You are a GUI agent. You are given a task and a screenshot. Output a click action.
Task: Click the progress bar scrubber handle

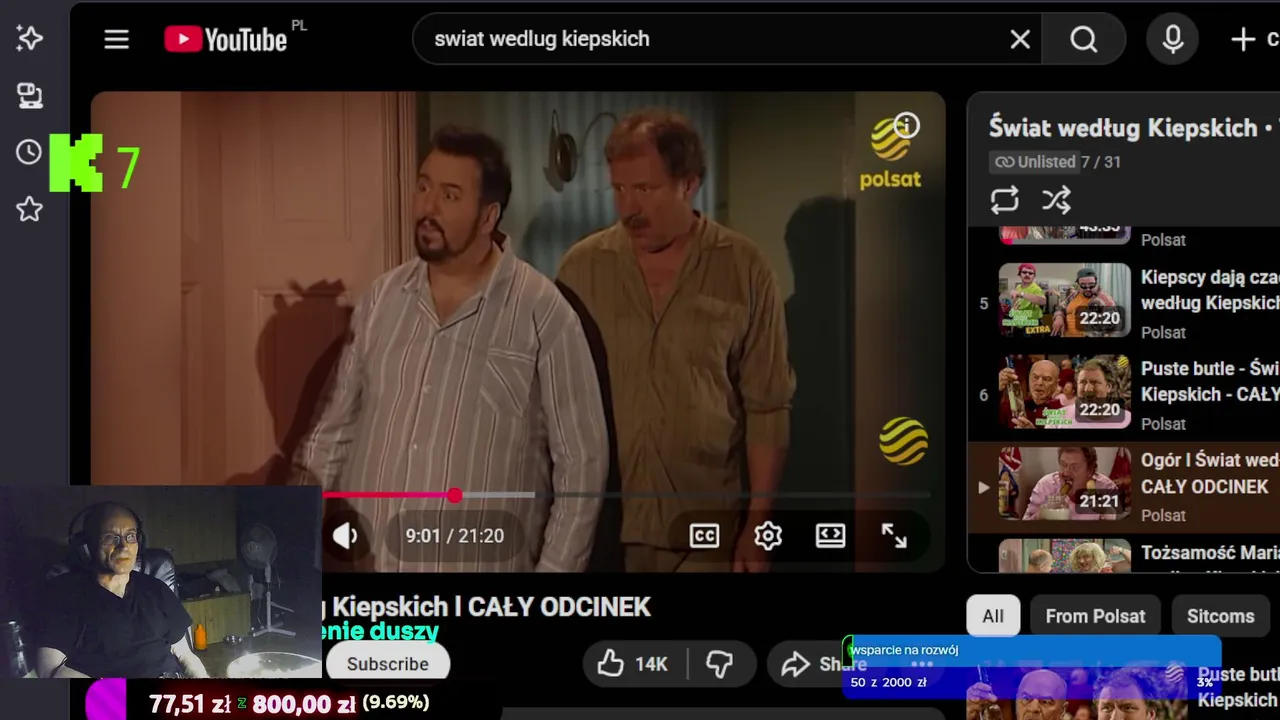click(455, 495)
